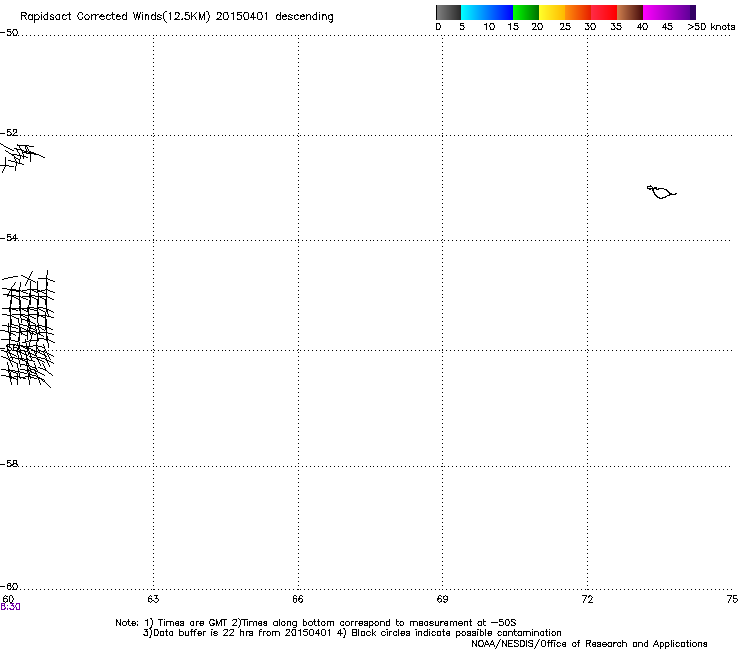Select the 'Data buffer is 22 hrs' note line
The image size is (740, 650).
click(352, 633)
